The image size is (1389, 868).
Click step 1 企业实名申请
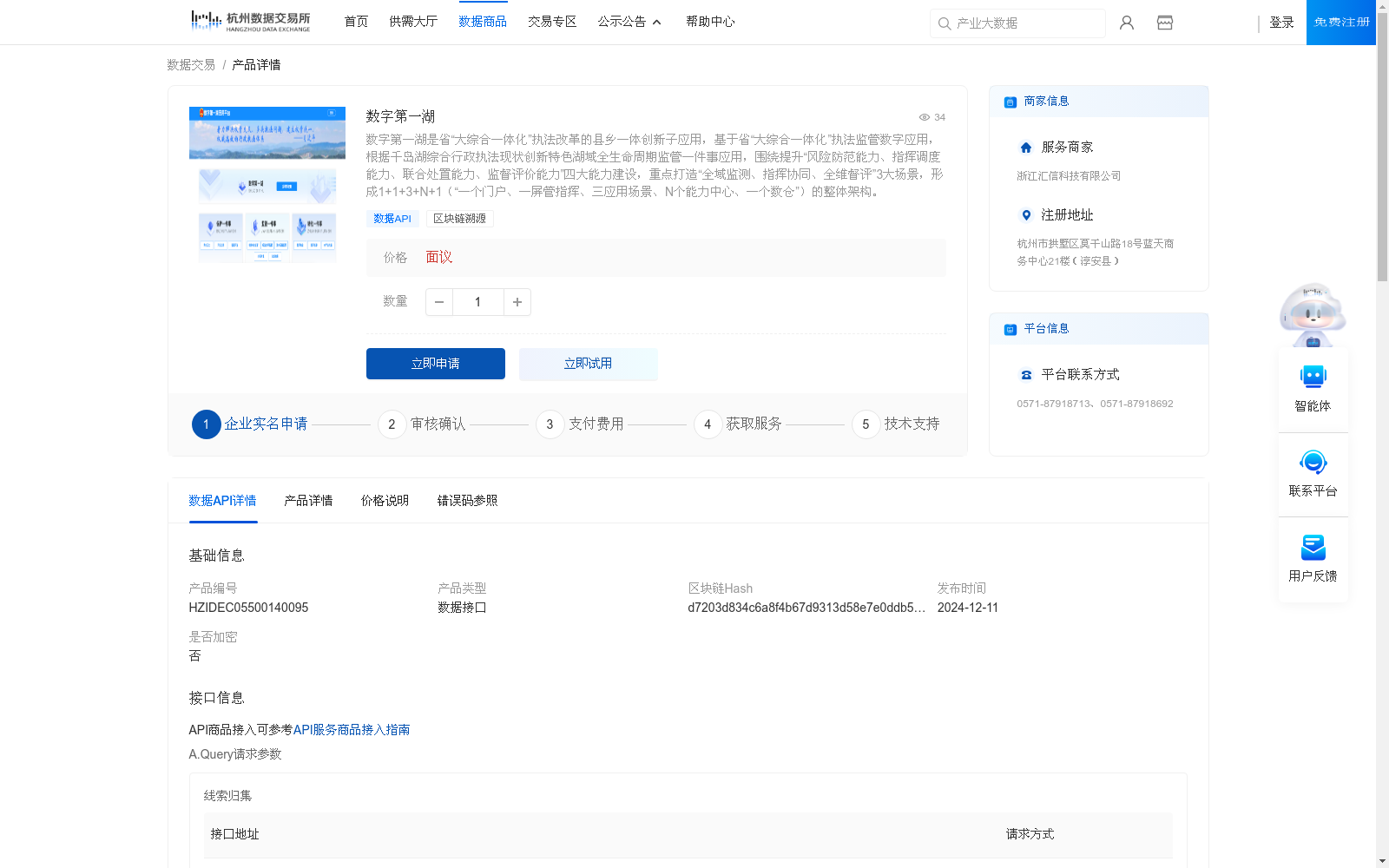pos(250,424)
